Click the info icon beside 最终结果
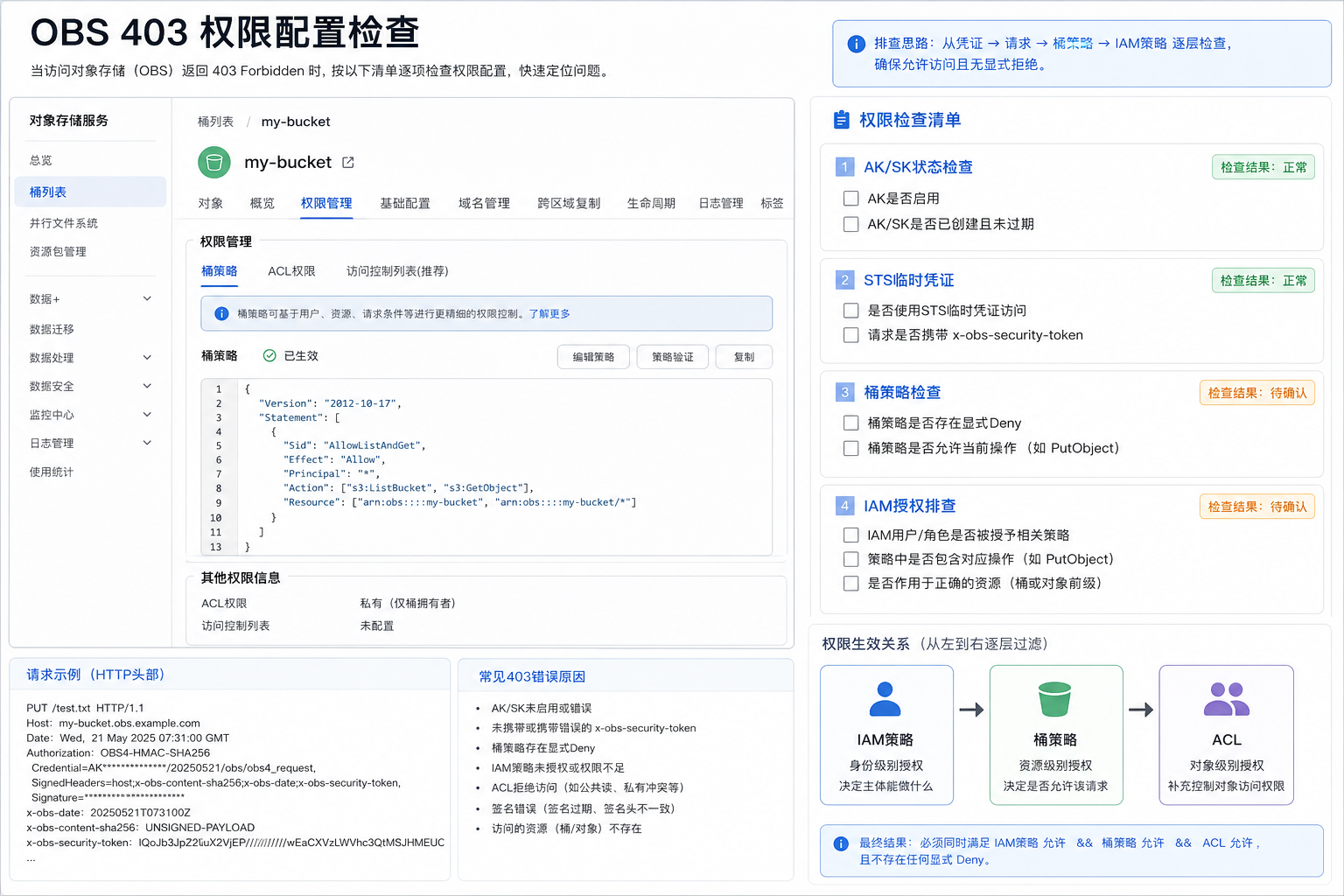 pyautogui.click(x=841, y=843)
